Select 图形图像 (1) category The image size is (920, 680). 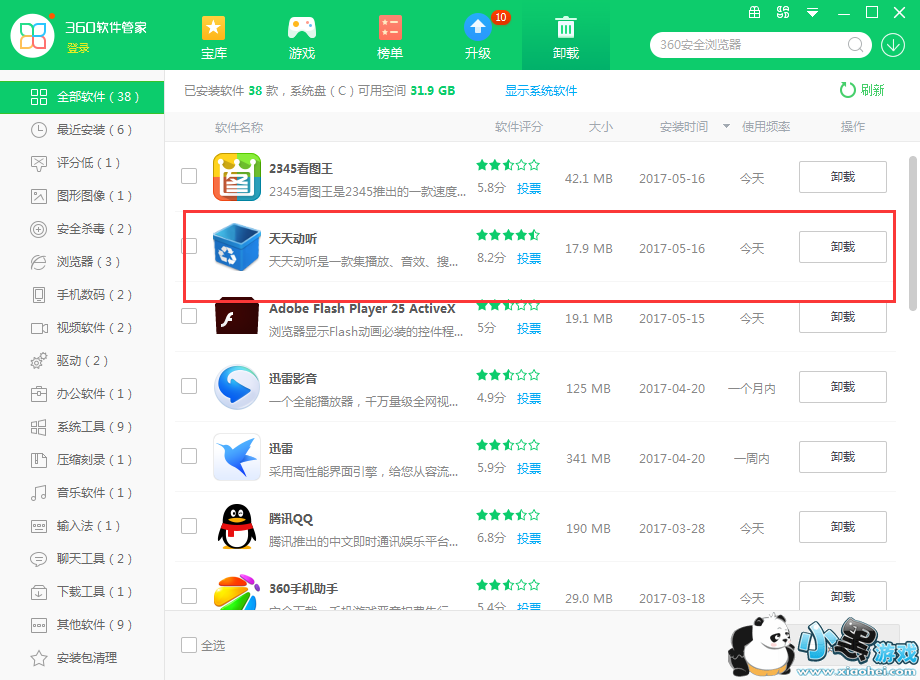click(82, 196)
